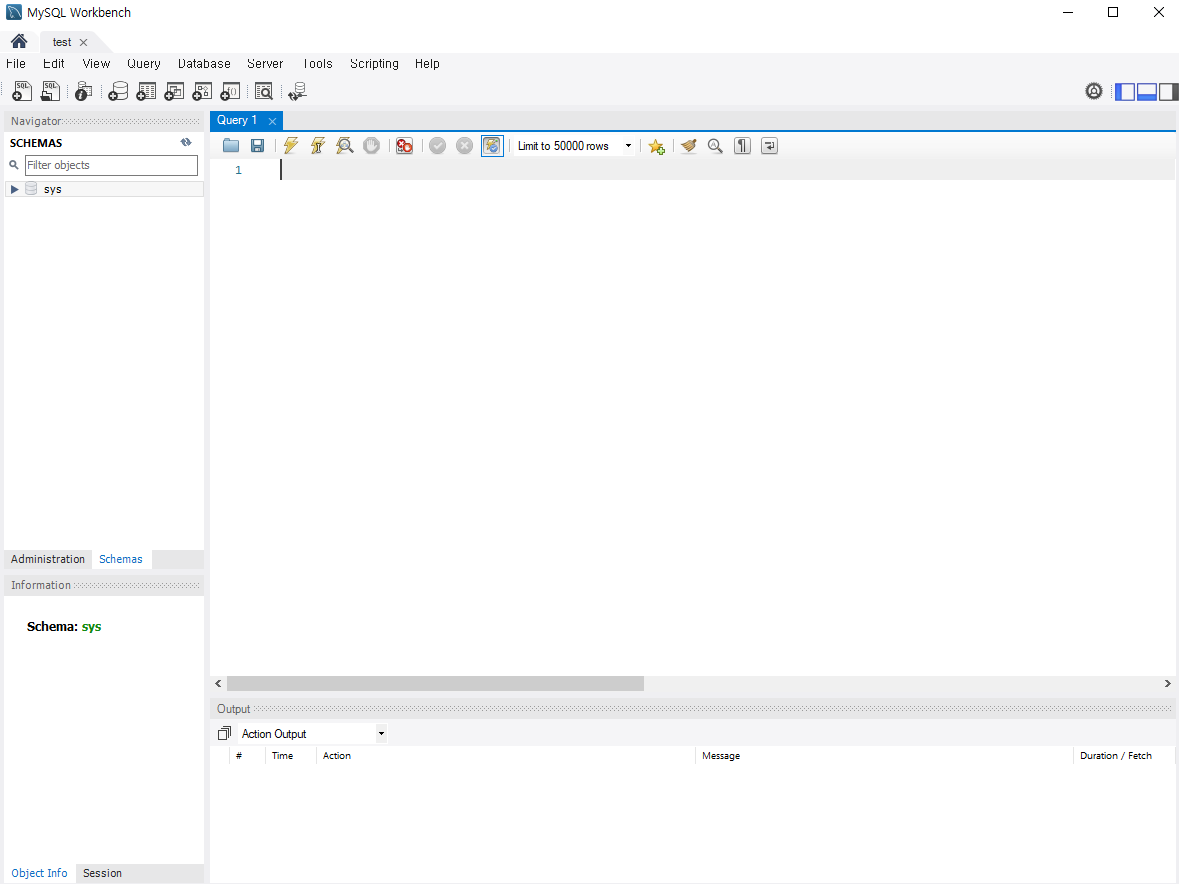Stop query execution hand icon
The image size is (1179, 884).
point(371,146)
